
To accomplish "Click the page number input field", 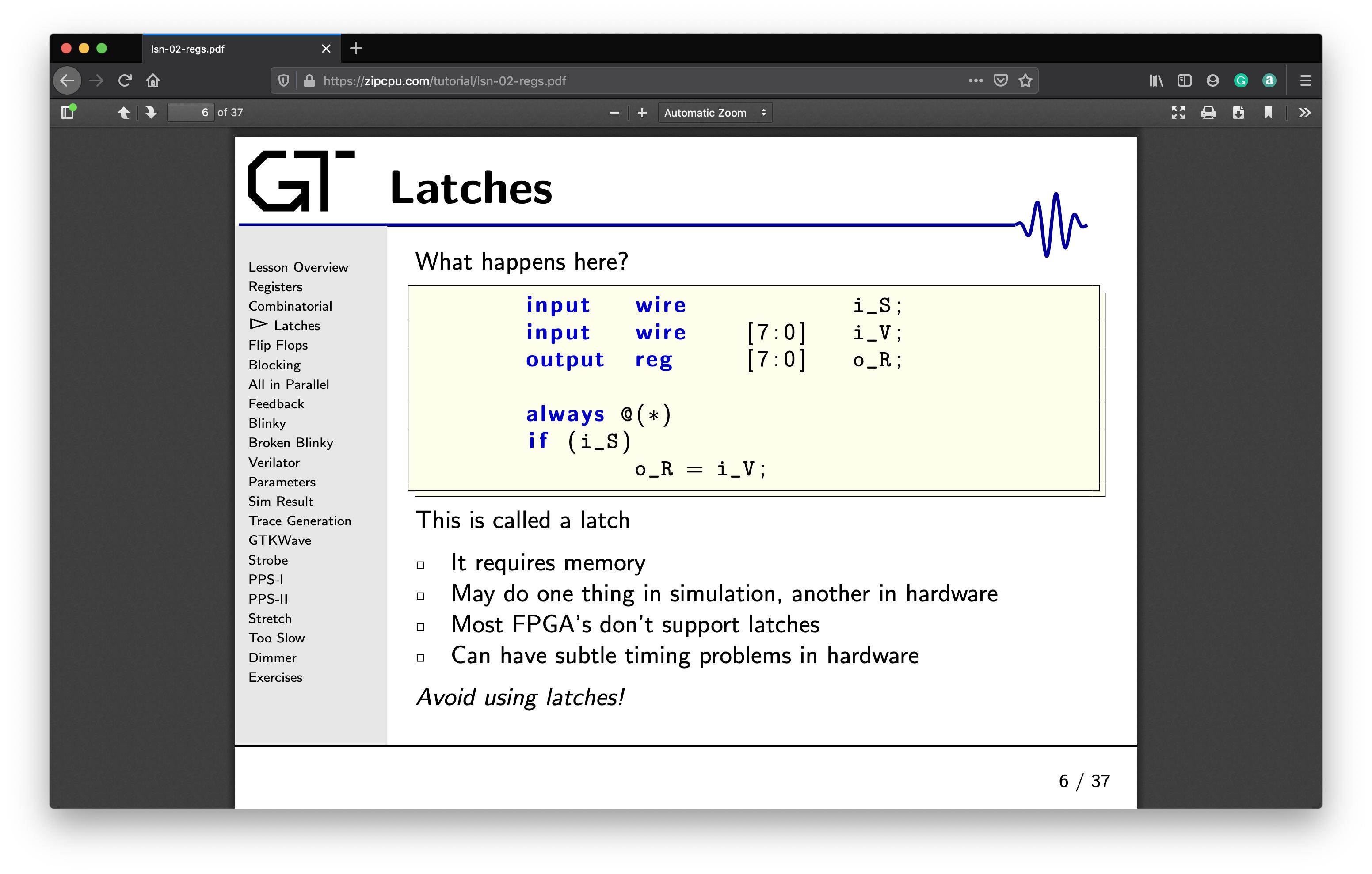I will point(191,112).
